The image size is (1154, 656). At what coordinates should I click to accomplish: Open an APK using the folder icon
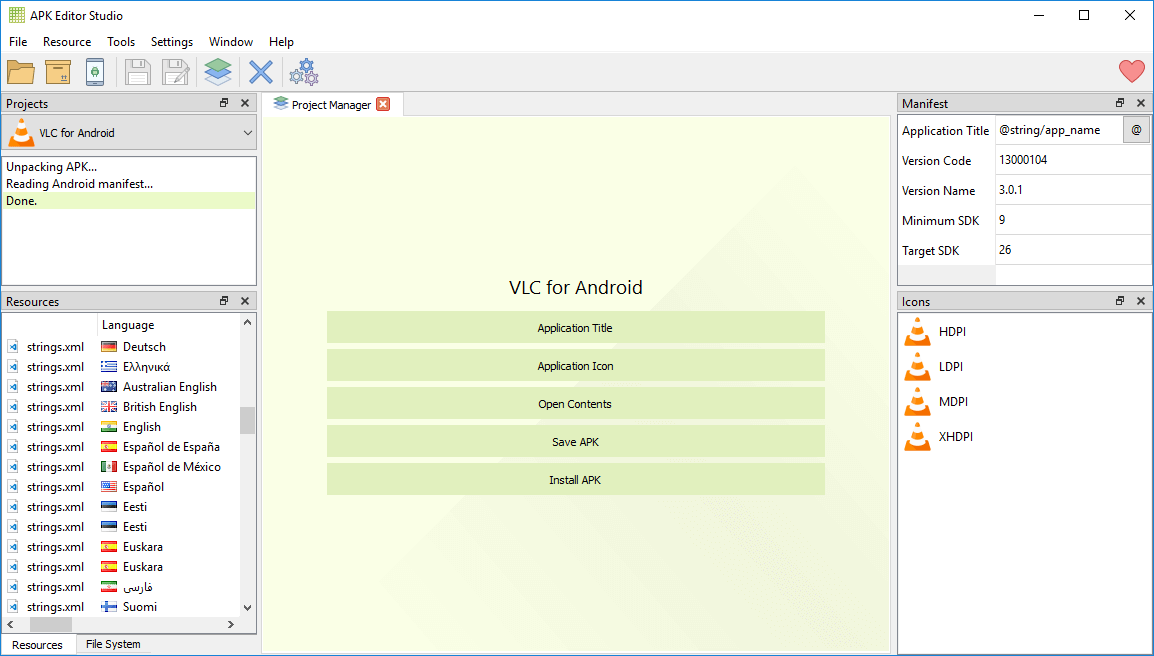[x=20, y=71]
